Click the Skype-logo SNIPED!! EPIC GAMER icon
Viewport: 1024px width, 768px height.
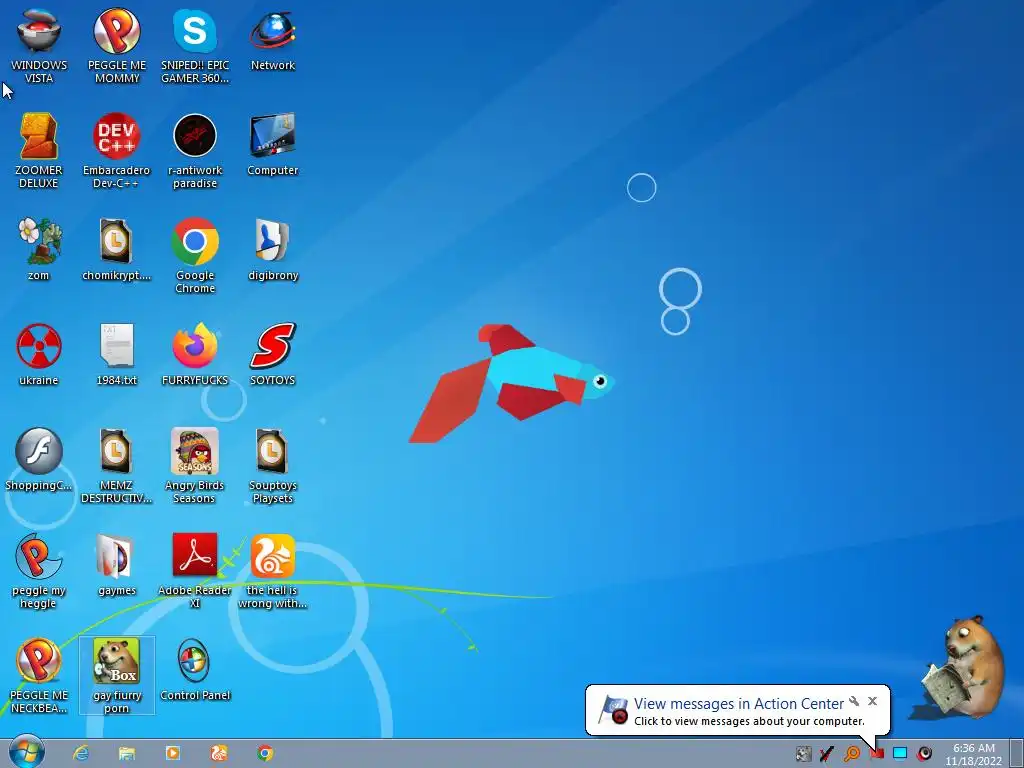click(x=195, y=46)
